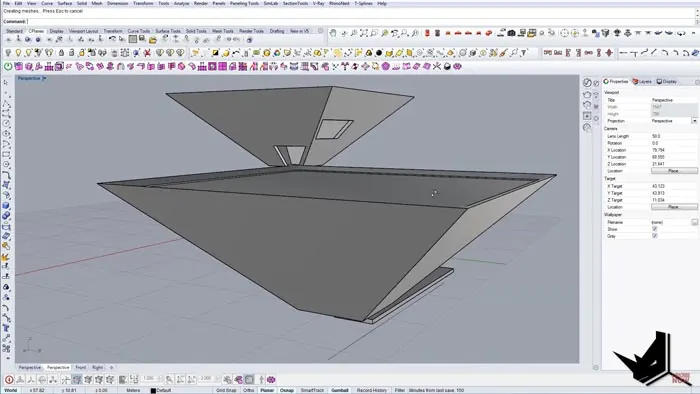Open the V-Ray menu
This screenshot has width=700, height=394.
[x=318, y=4]
